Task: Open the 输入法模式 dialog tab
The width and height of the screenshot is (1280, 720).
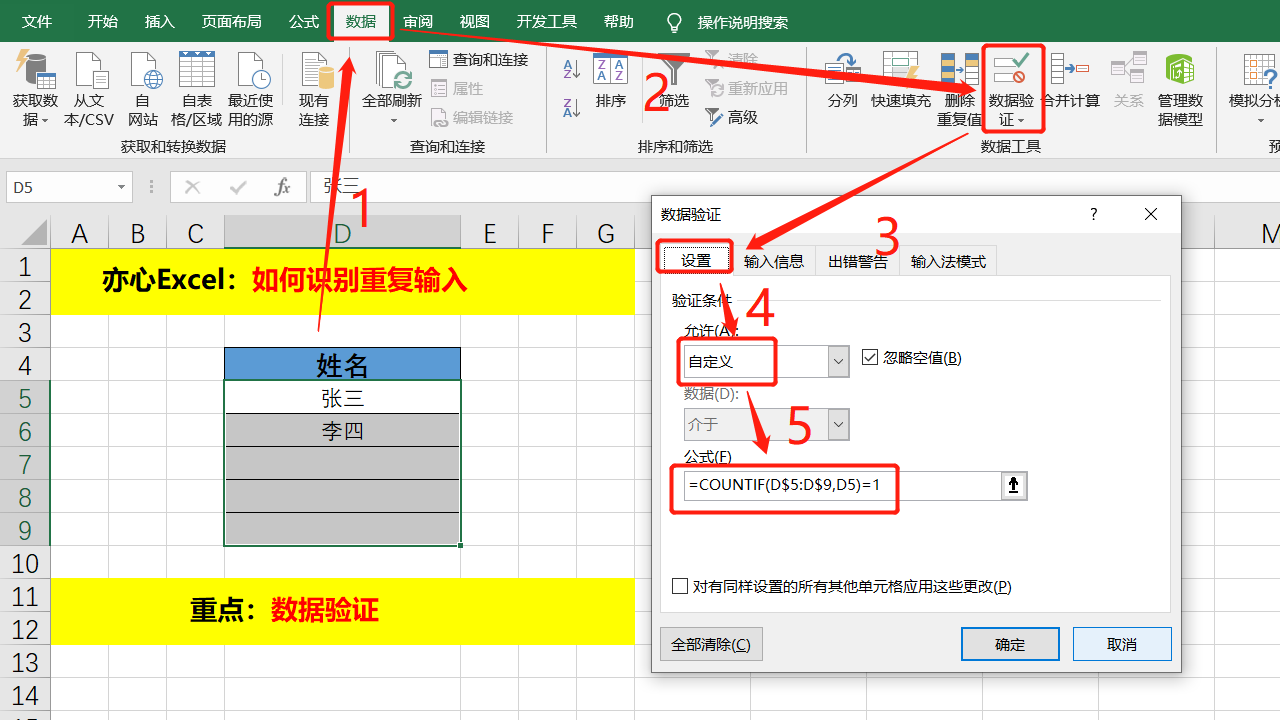Action: pos(948,261)
